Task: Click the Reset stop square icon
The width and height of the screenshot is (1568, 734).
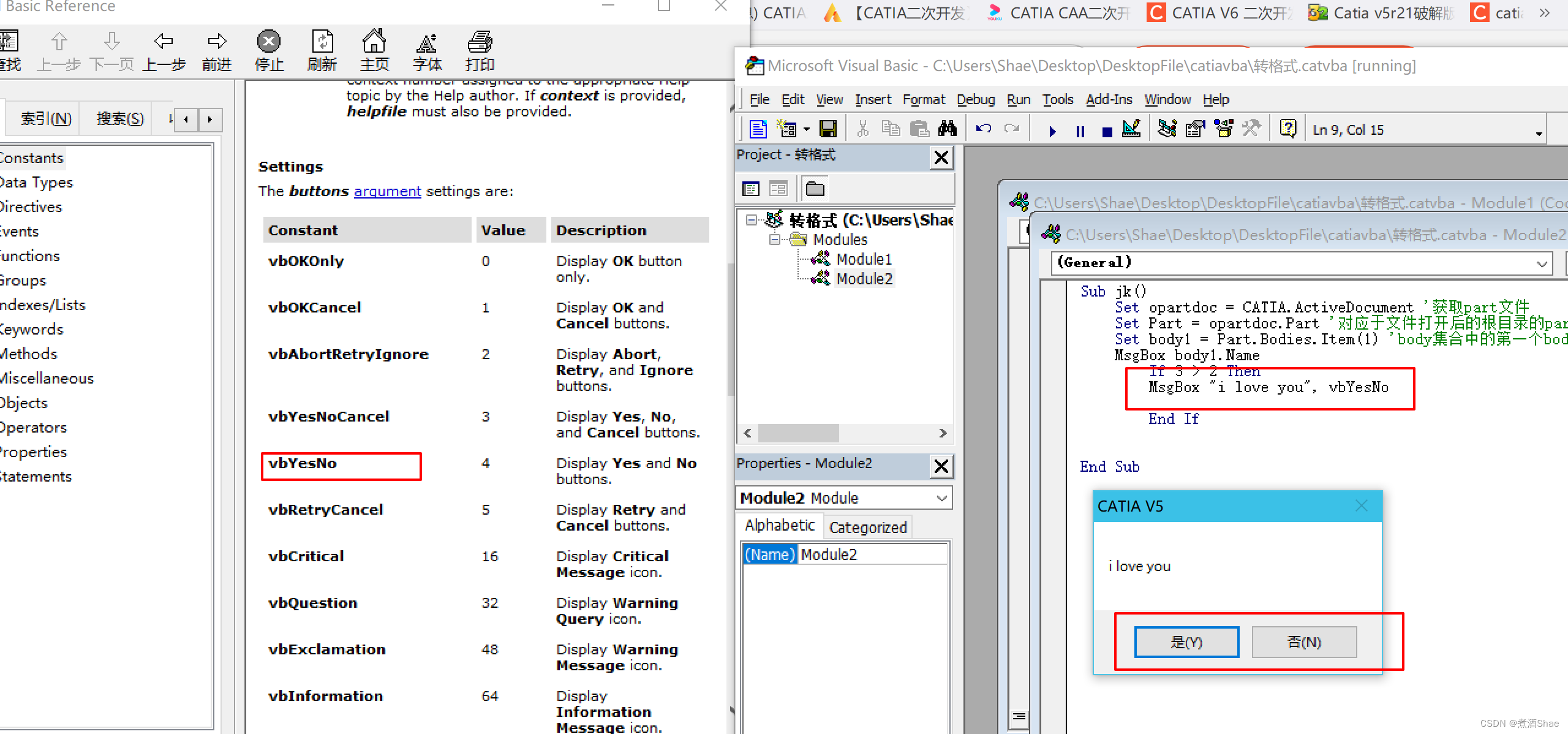Action: pyautogui.click(x=1107, y=131)
